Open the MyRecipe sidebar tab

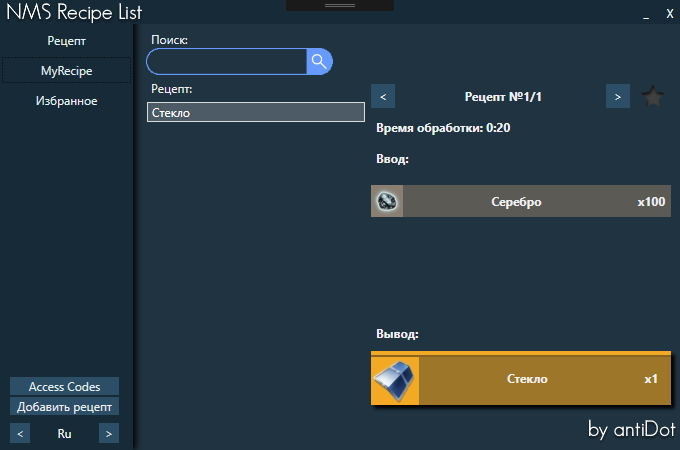point(66,70)
